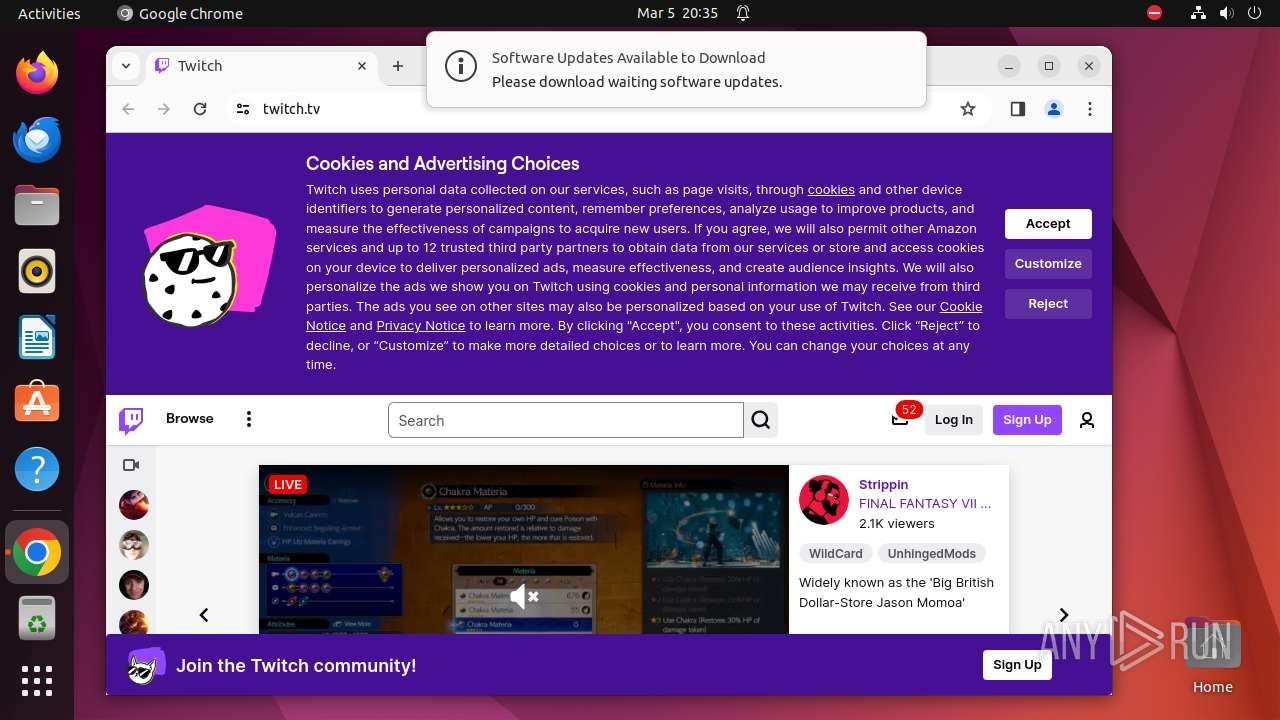Image resolution: width=1280 pixels, height=720 pixels.
Task: Expand the Chrome tab search dropdown
Action: pyautogui.click(x=126, y=66)
